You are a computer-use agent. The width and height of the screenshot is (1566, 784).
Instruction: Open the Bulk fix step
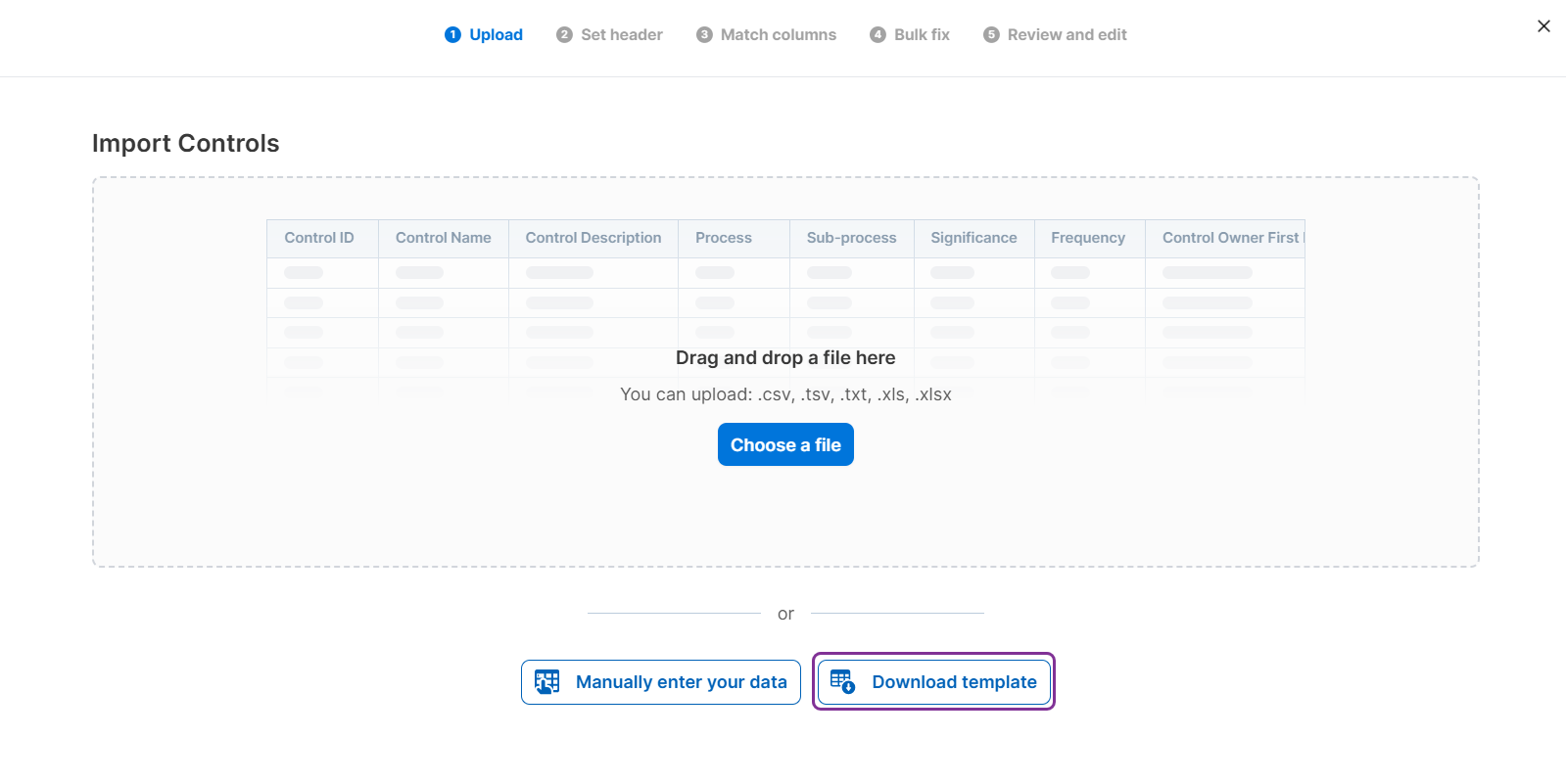pos(910,34)
